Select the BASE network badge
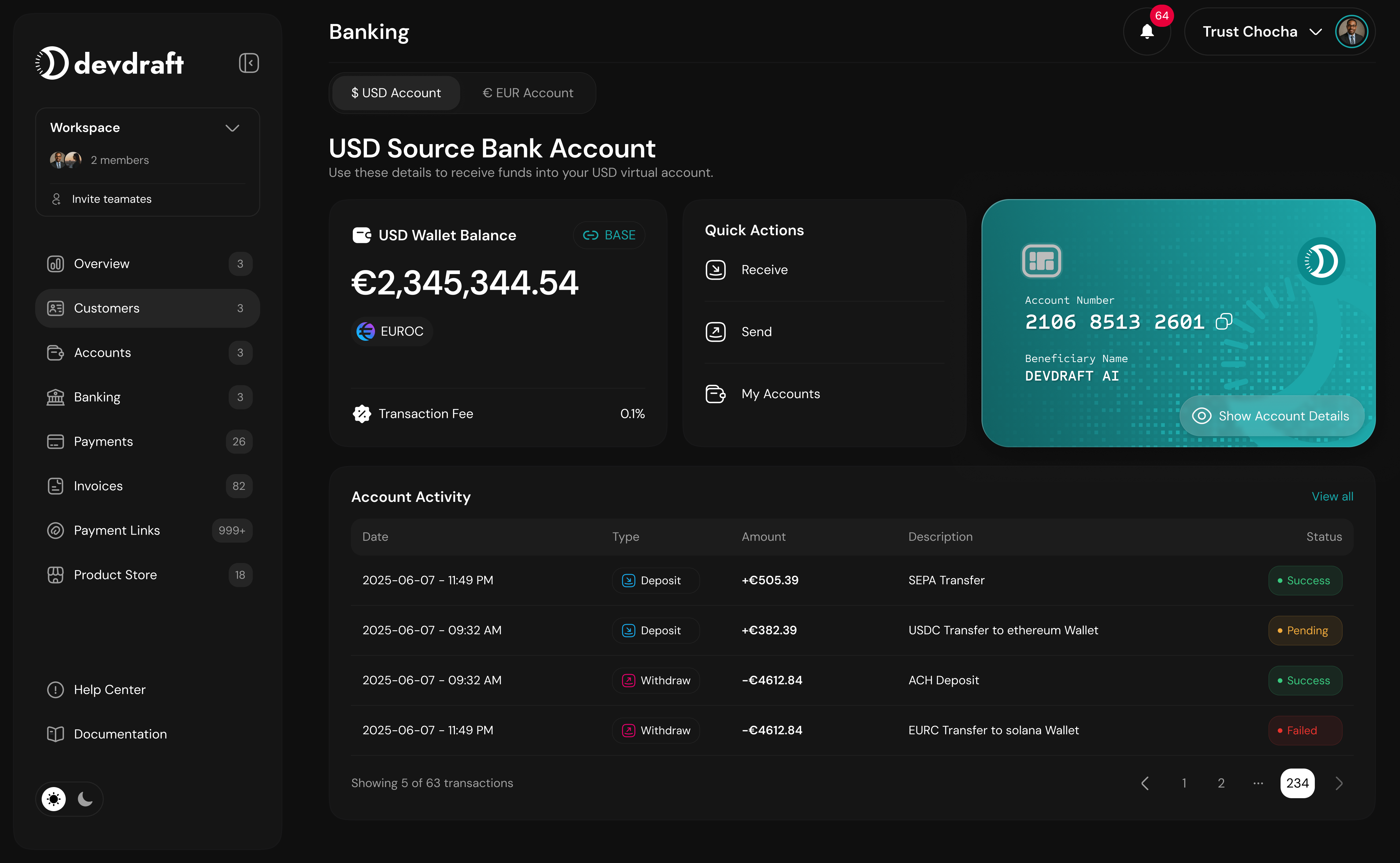Viewport: 1400px width, 863px height. pos(609,235)
